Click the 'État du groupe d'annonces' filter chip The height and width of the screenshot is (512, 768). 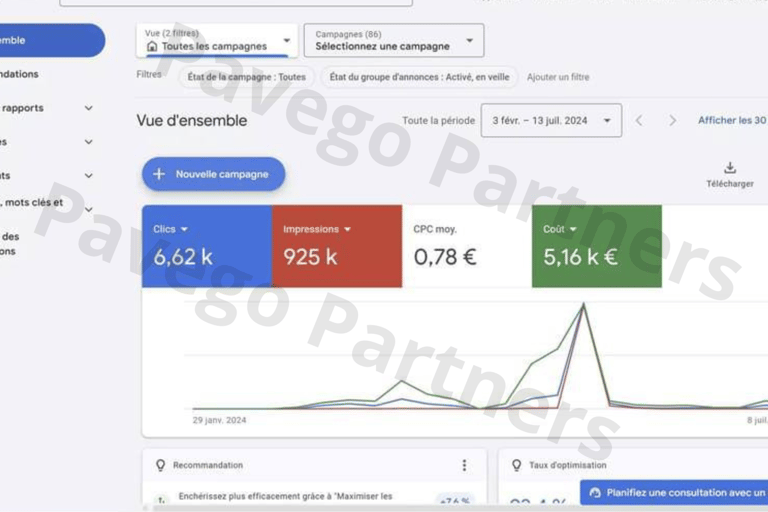click(419, 77)
